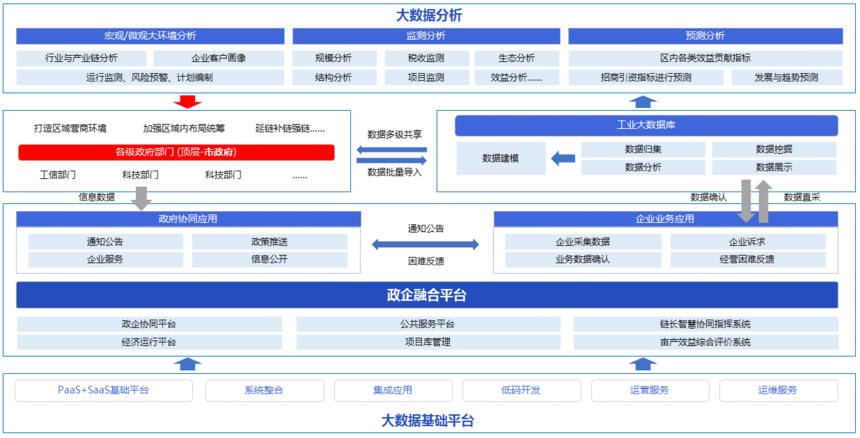The width and height of the screenshot is (860, 438).
Task: Click the 数据直采 label
Action: click(x=802, y=197)
